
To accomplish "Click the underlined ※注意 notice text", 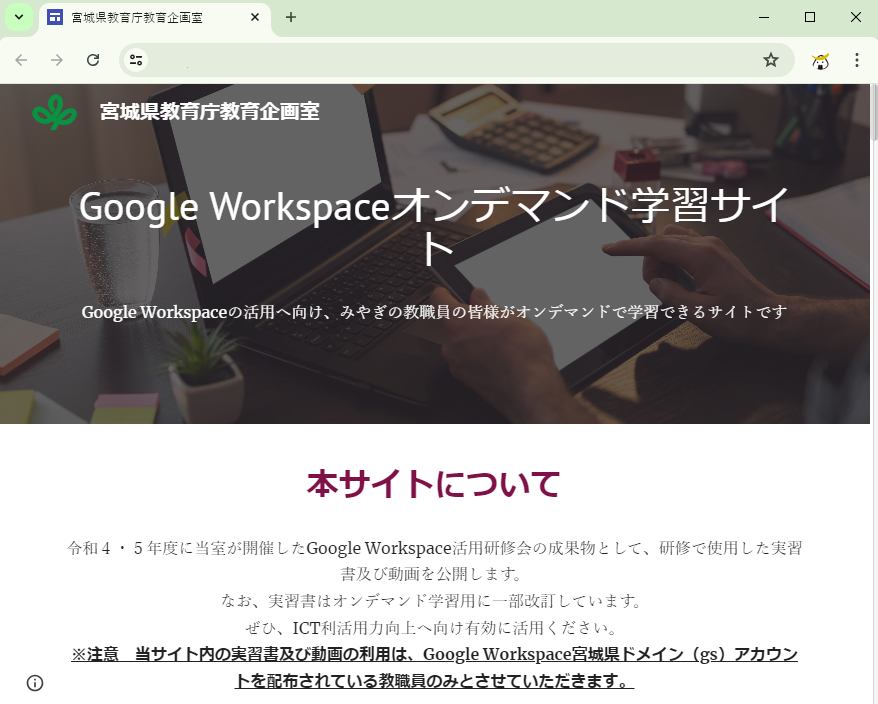I will coord(434,668).
